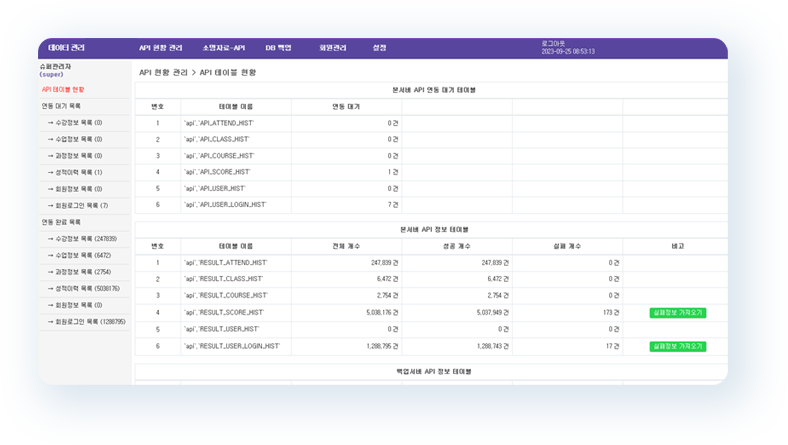Click 실패정보 가져오기 for RESULT_SCORE_HIST row

(677, 312)
